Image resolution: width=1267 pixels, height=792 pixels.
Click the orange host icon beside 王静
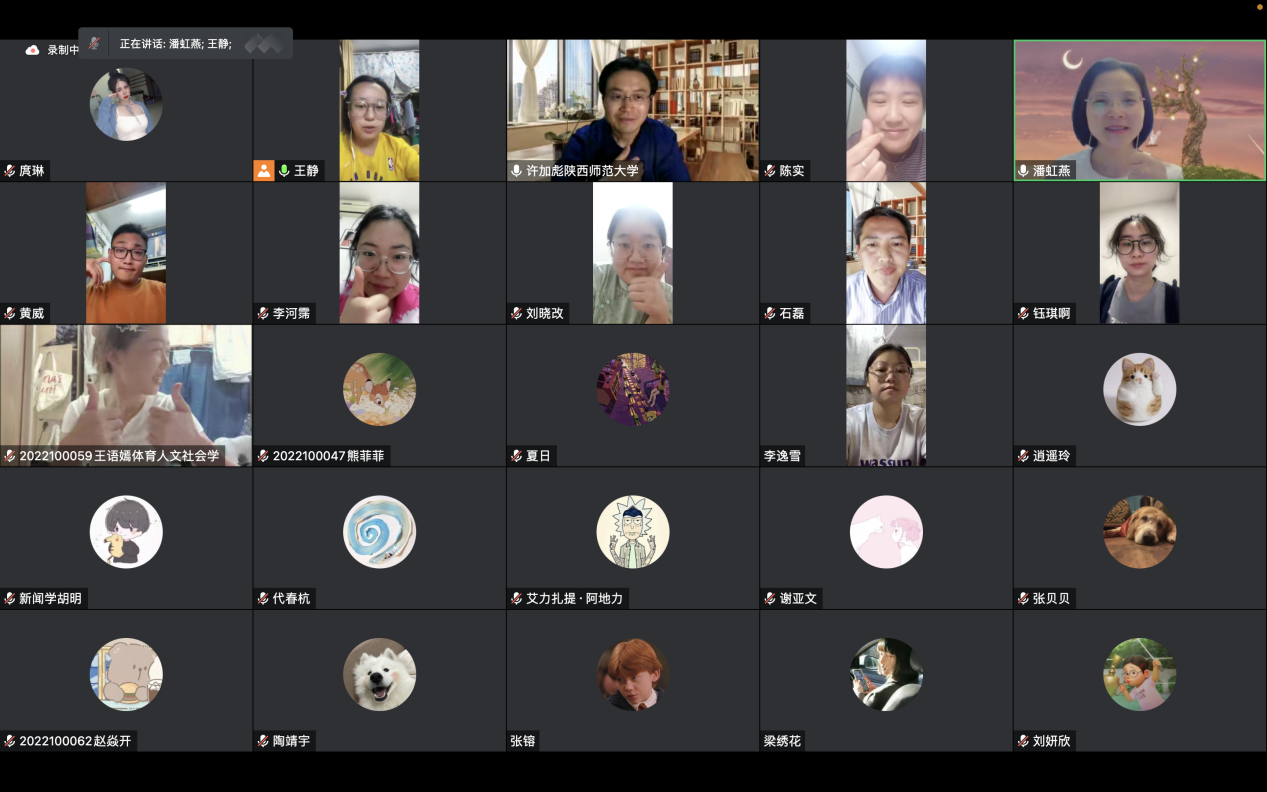click(x=264, y=170)
